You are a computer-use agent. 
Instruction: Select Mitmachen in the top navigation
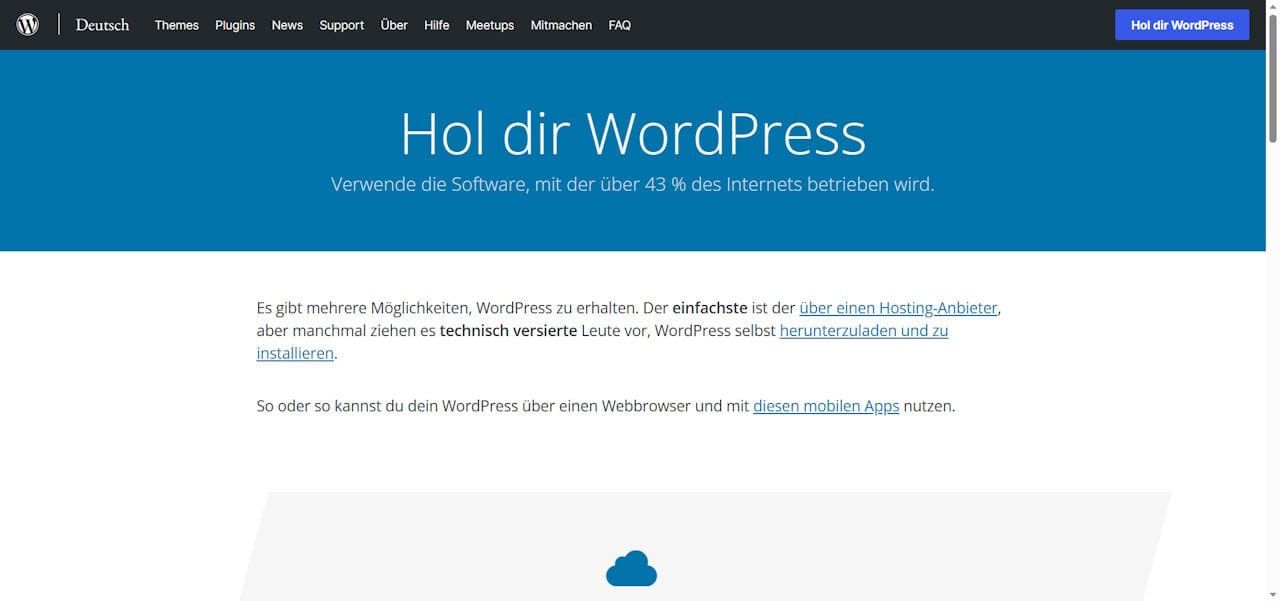click(561, 25)
